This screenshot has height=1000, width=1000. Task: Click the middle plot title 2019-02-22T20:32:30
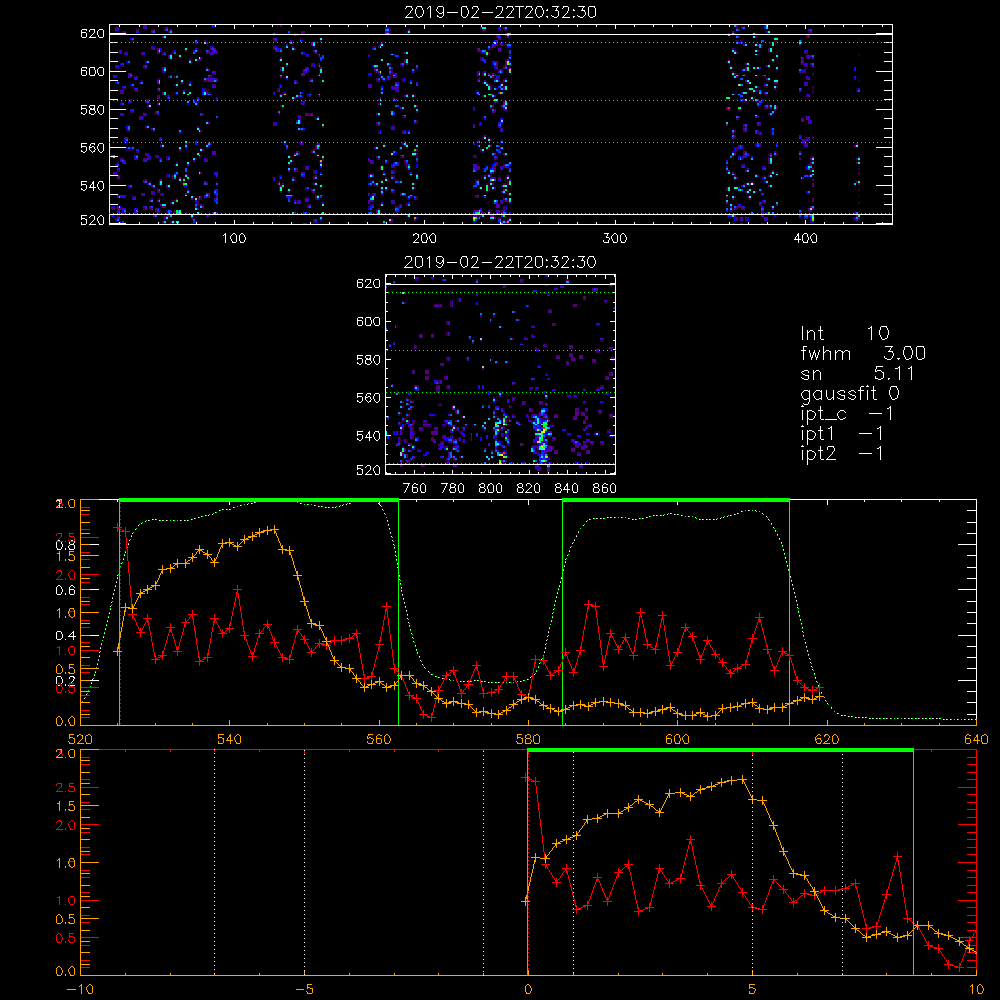click(x=501, y=262)
